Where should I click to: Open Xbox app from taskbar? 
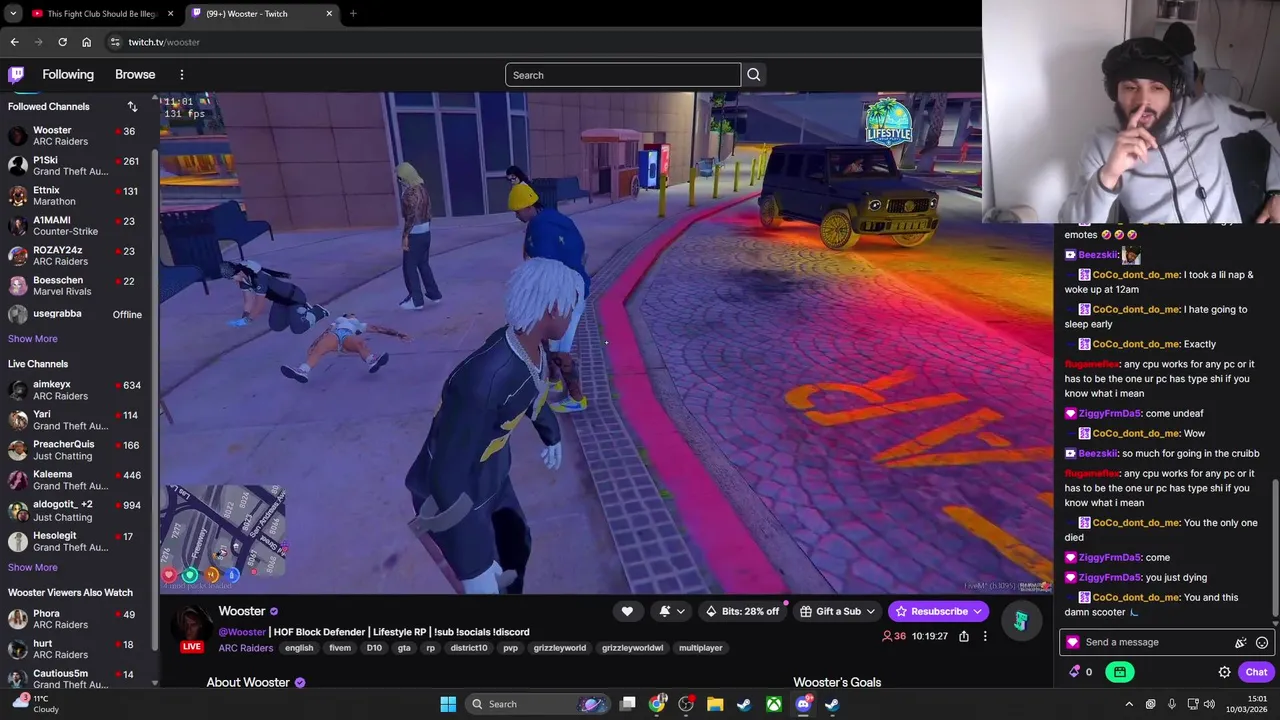pos(773,704)
